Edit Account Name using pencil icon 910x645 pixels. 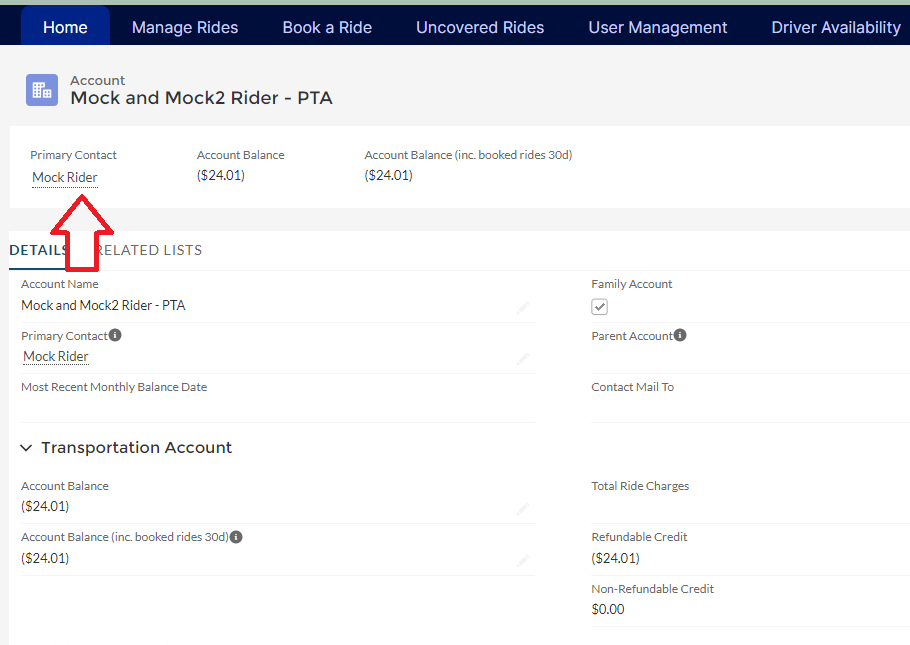[523, 308]
